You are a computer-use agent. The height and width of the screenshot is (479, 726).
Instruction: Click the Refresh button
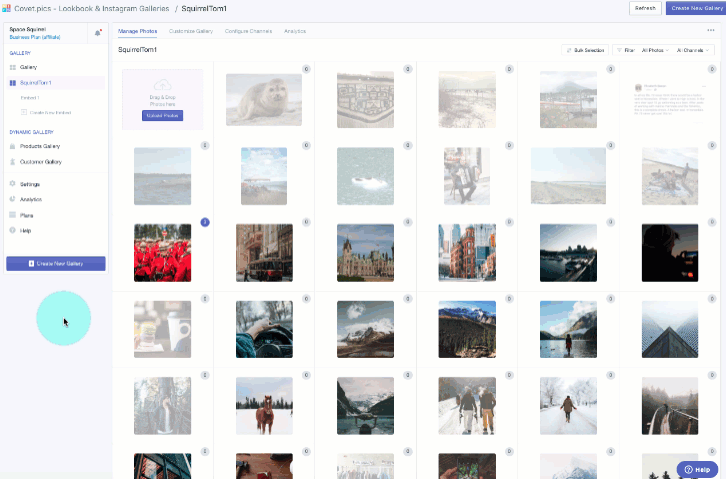point(645,8)
